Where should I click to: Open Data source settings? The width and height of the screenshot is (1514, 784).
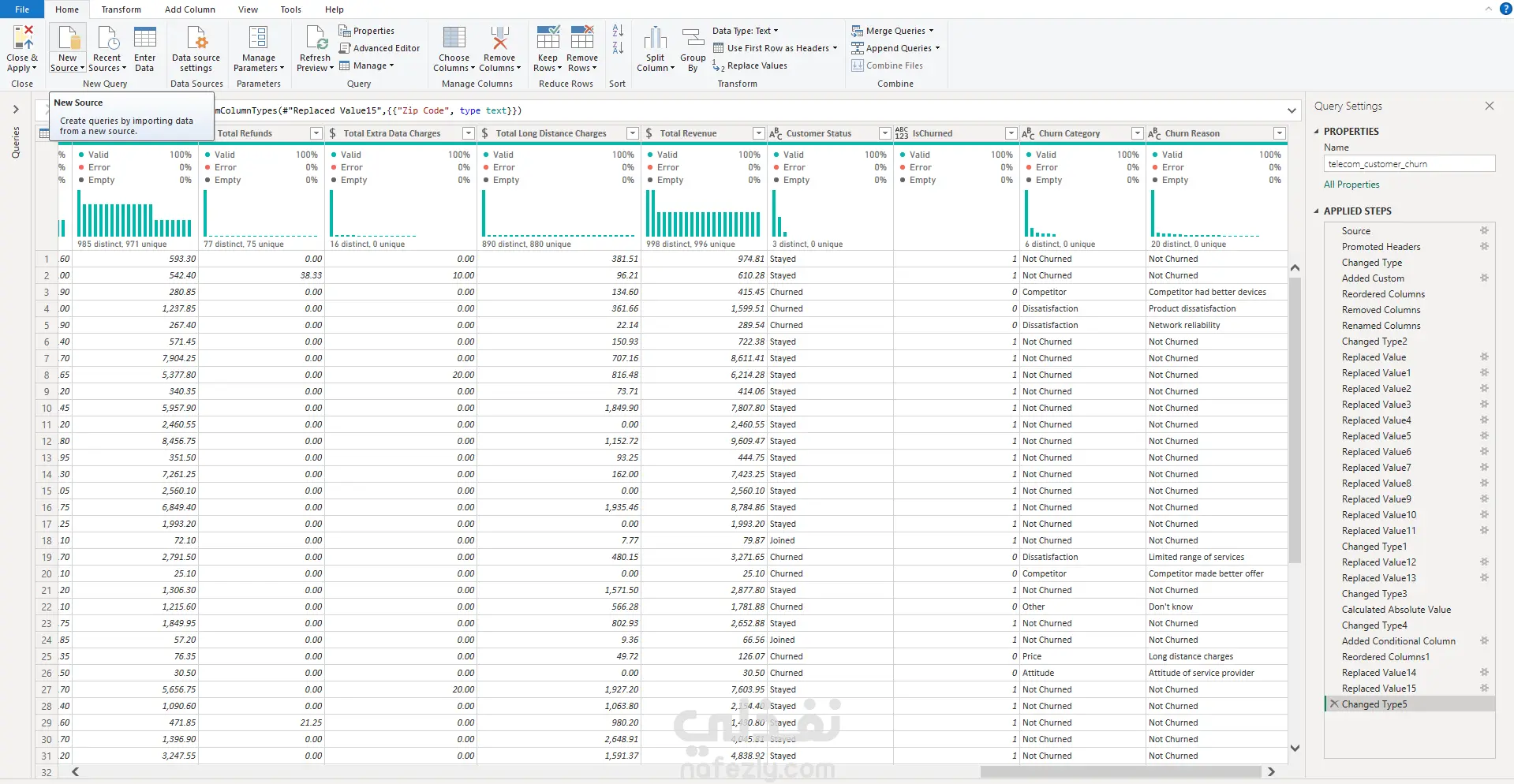[x=196, y=48]
